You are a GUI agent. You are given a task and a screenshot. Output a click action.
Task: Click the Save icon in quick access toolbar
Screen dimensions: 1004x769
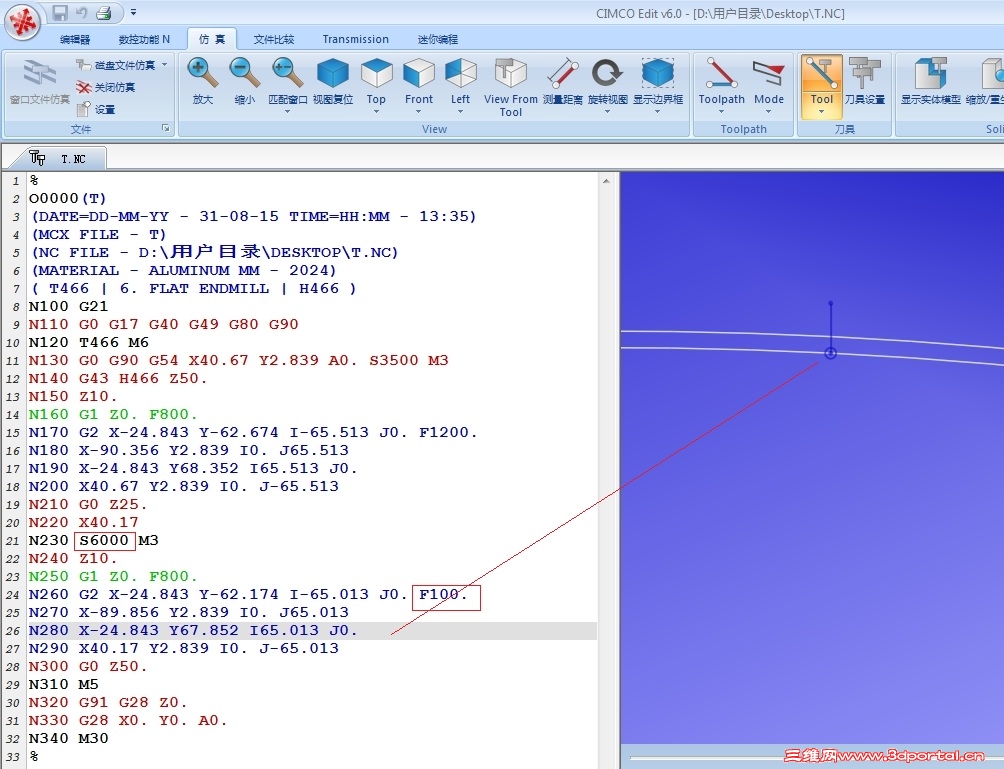[60, 12]
